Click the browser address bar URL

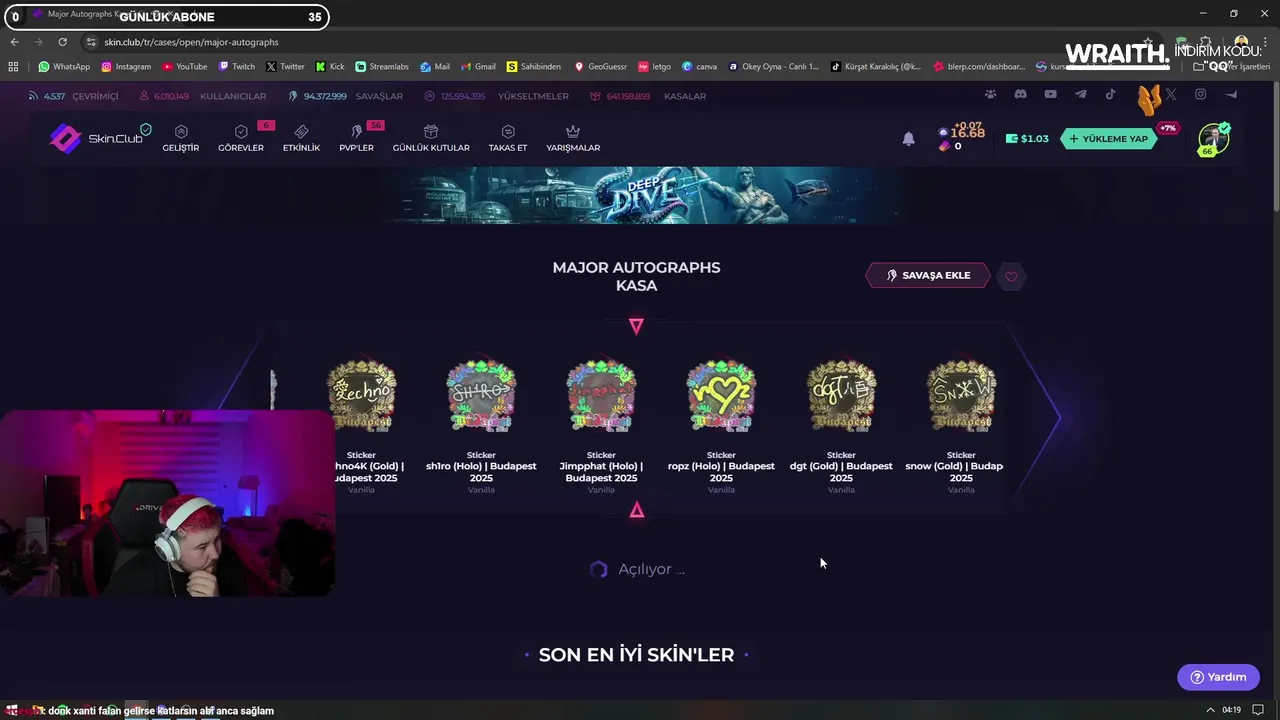pos(191,42)
